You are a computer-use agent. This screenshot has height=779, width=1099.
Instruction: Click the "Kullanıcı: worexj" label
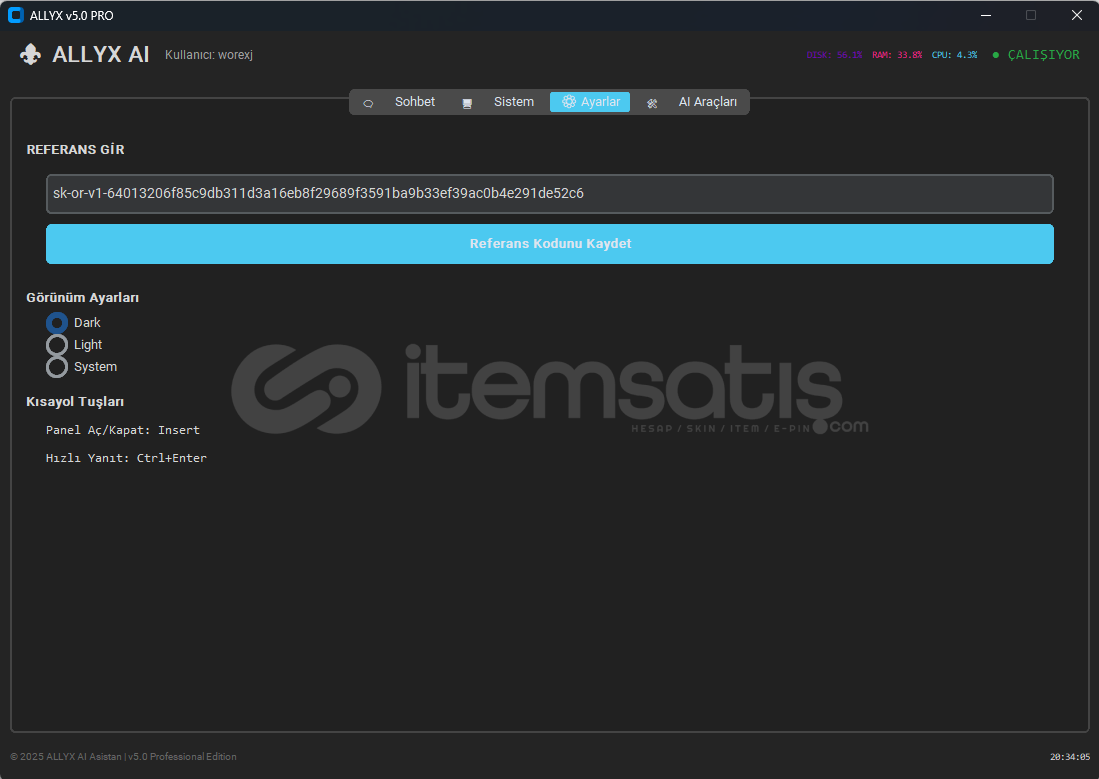coord(209,55)
